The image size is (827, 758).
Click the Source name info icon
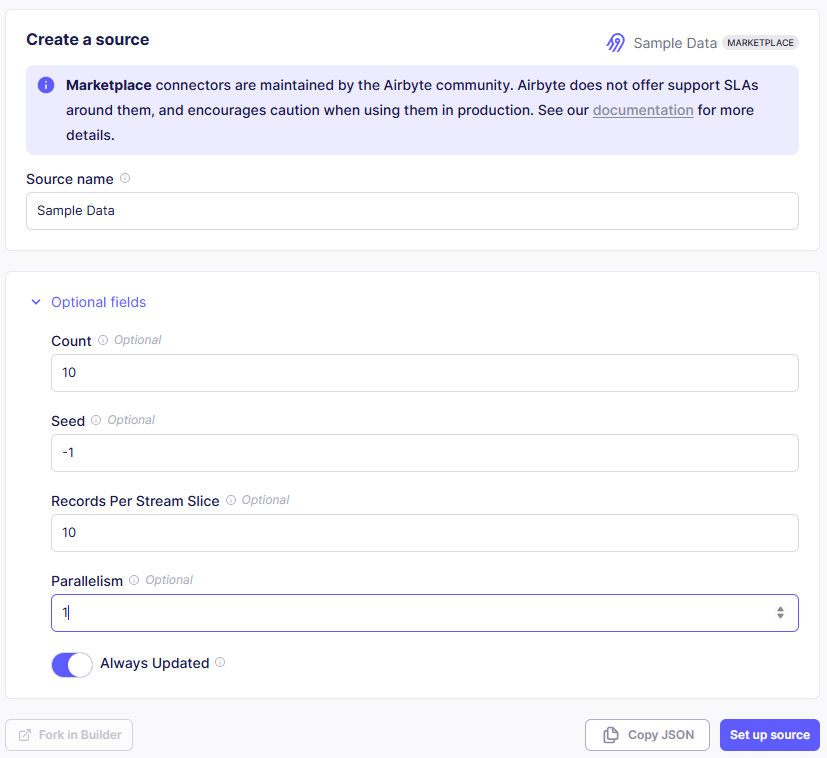pos(125,178)
